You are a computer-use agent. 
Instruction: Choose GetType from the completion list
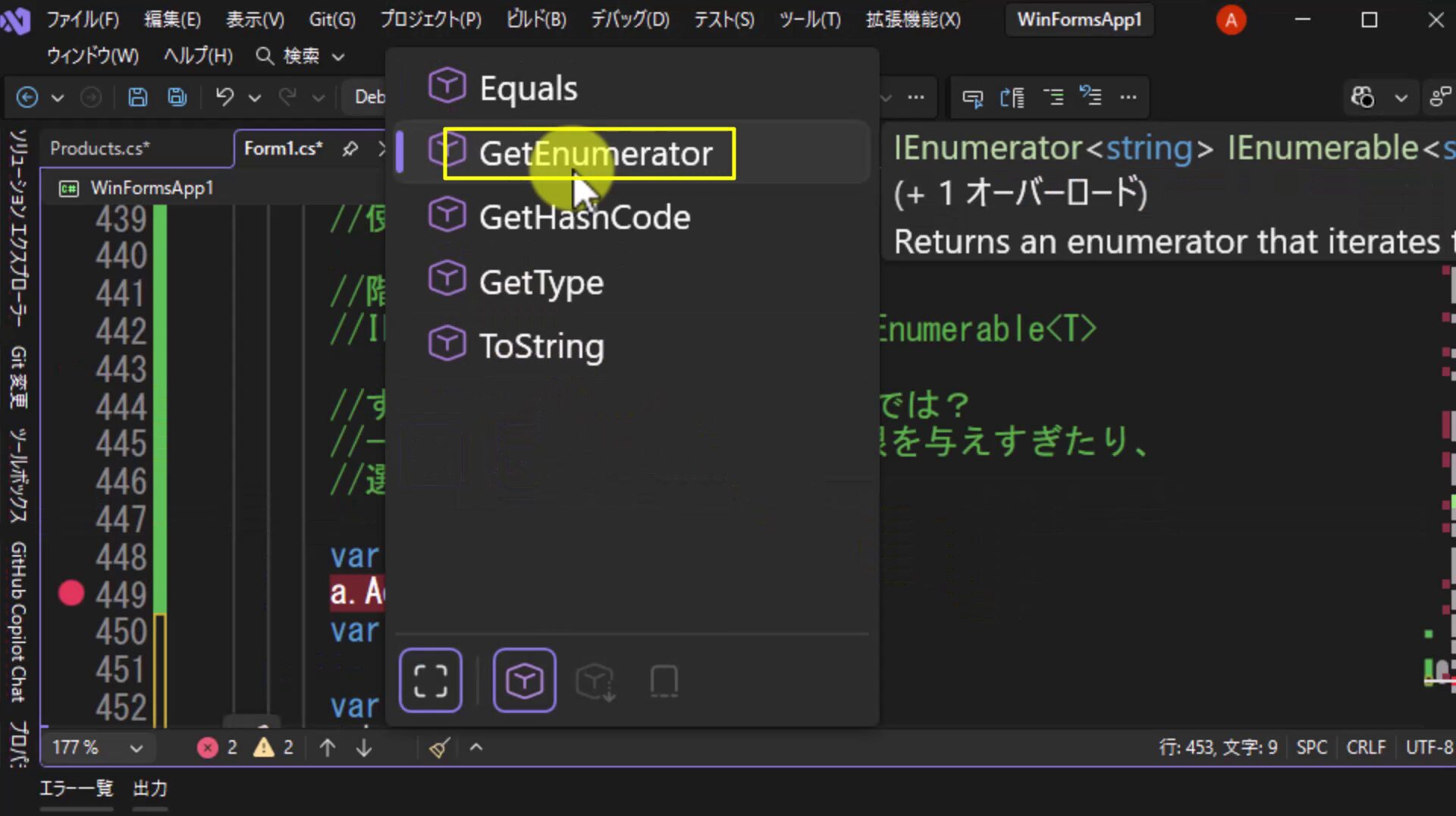[632, 282]
